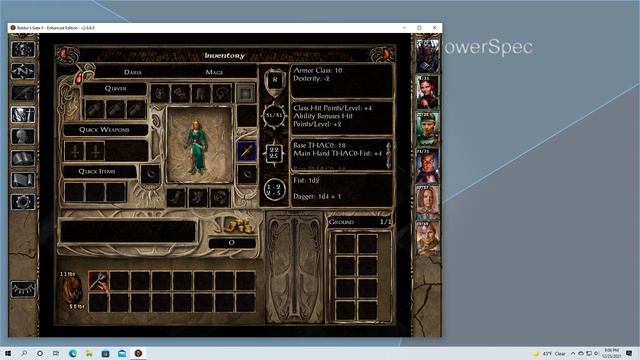This screenshot has width=640, height=360.
Task: Open the area map from the sidebar
Action: coord(23,71)
